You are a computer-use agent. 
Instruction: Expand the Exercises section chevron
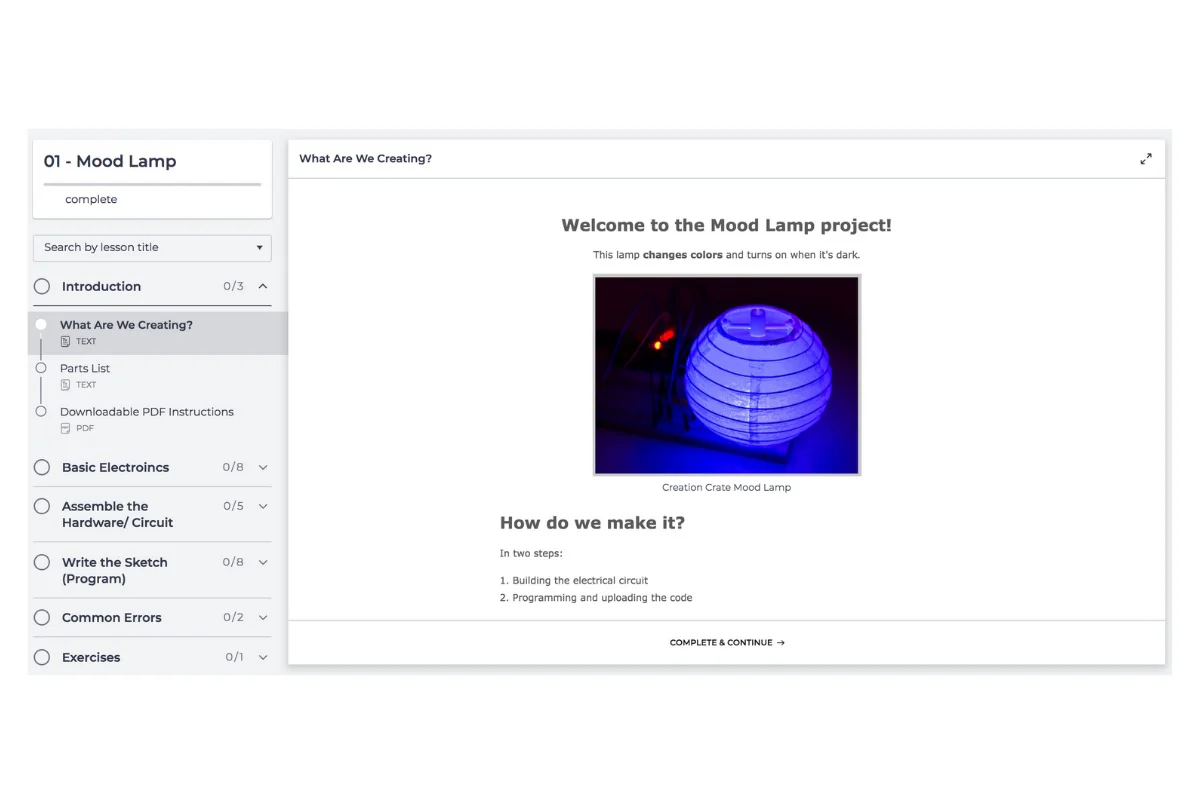click(x=263, y=657)
